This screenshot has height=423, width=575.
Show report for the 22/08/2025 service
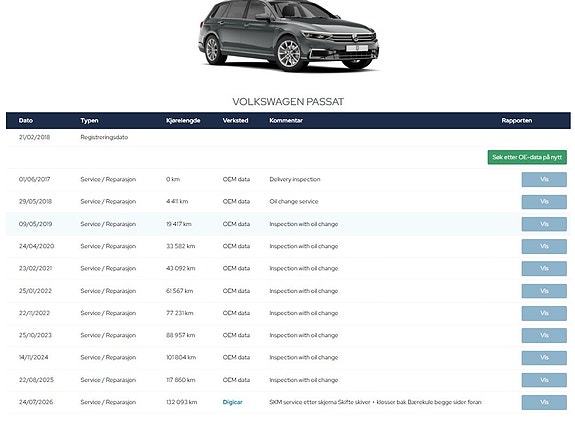544,380
